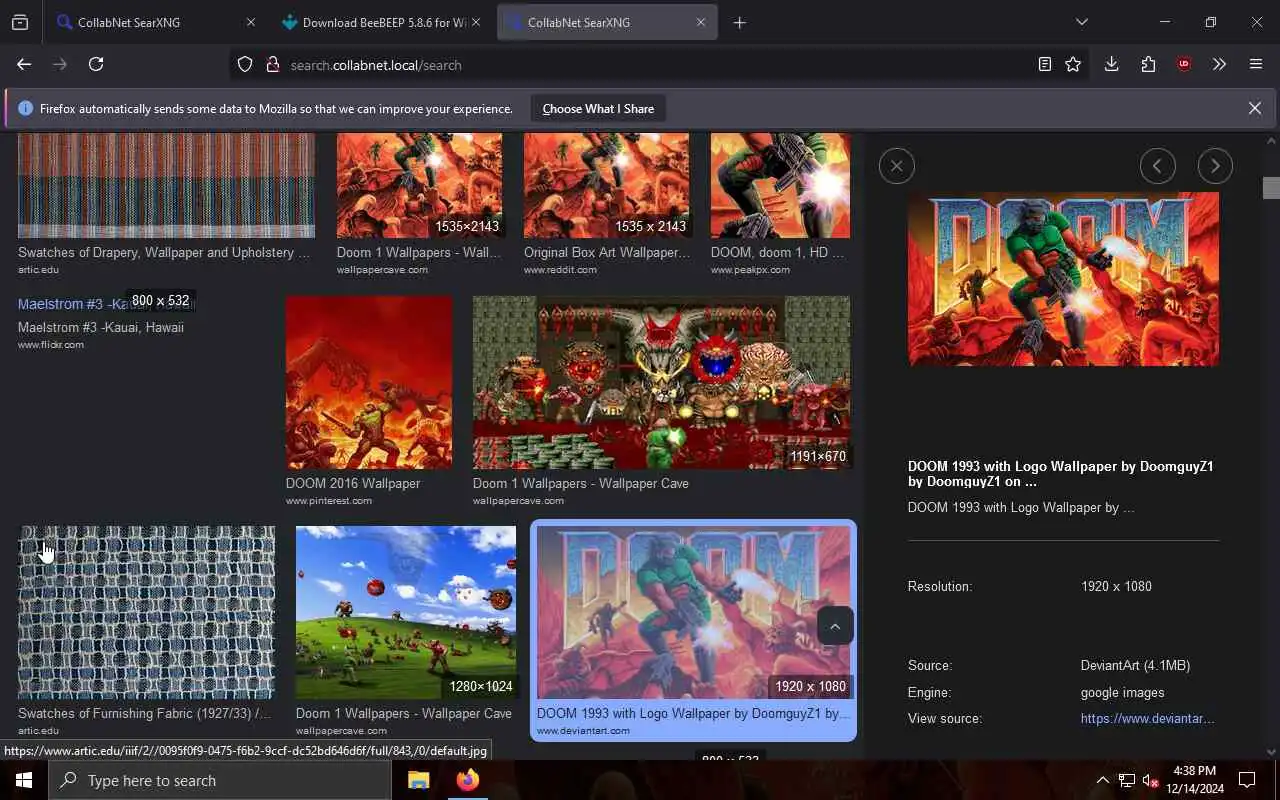Close the first CollabNet SearXNG tab
1280x800 pixels.
251,22
